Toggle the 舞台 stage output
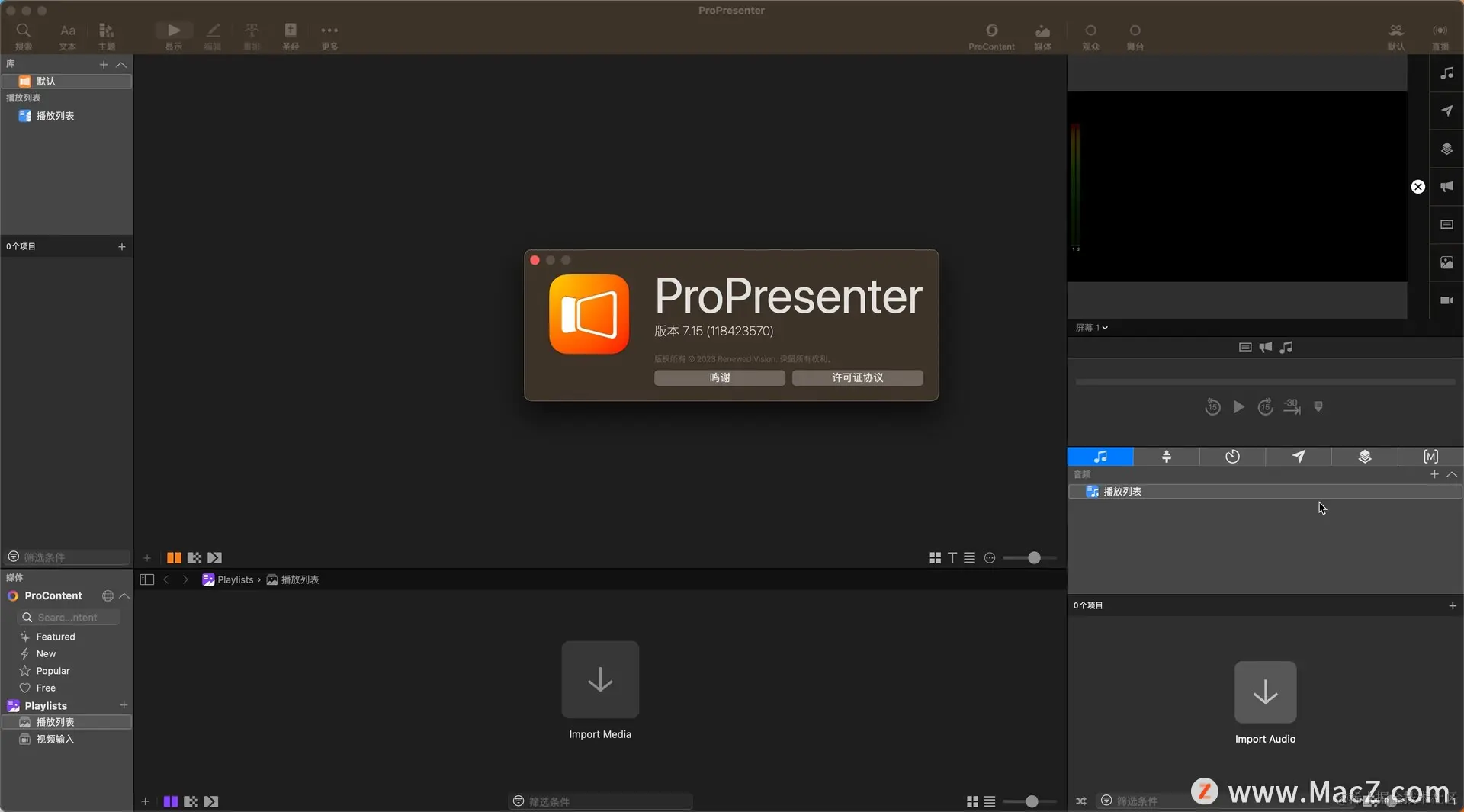The height and width of the screenshot is (812, 1464). point(1135,35)
